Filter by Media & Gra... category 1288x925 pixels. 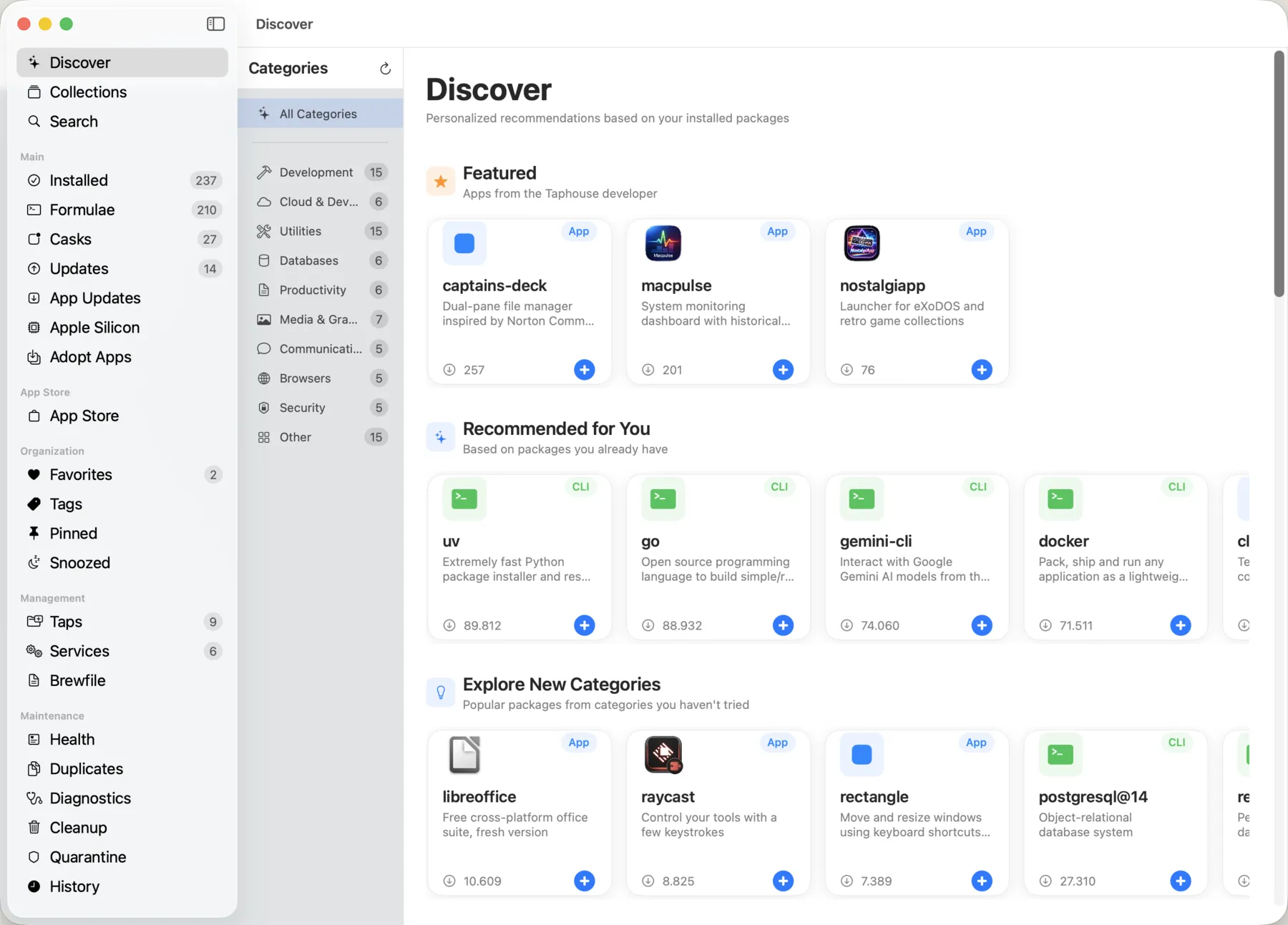(321, 320)
